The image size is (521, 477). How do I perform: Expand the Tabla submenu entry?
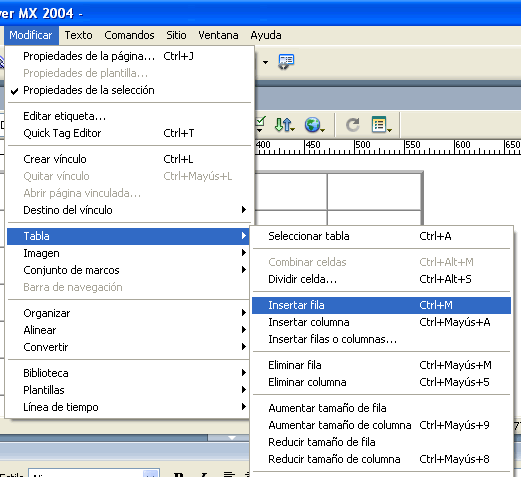click(x=128, y=236)
